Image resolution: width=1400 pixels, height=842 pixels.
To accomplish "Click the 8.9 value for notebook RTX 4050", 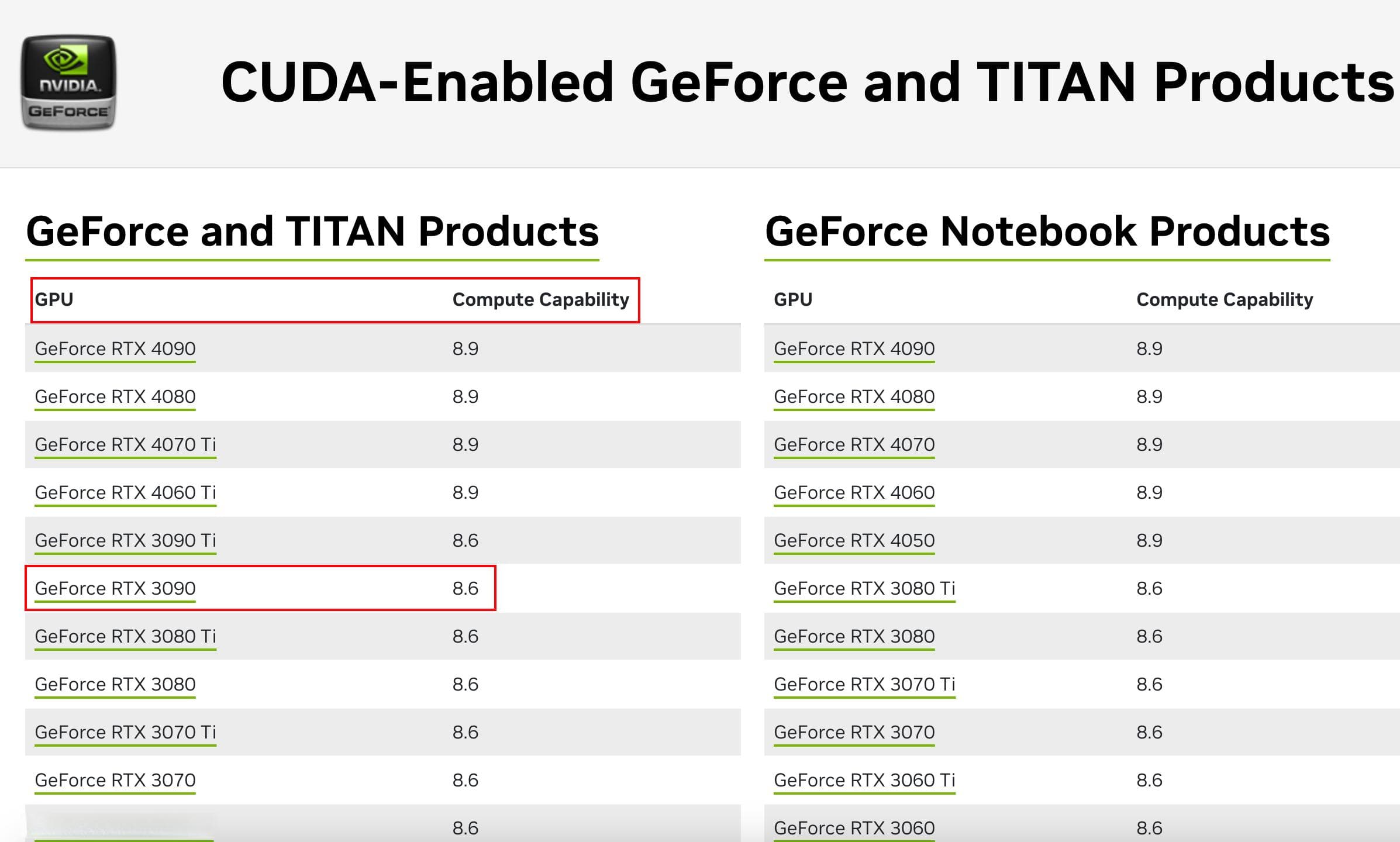I will tap(1149, 540).
